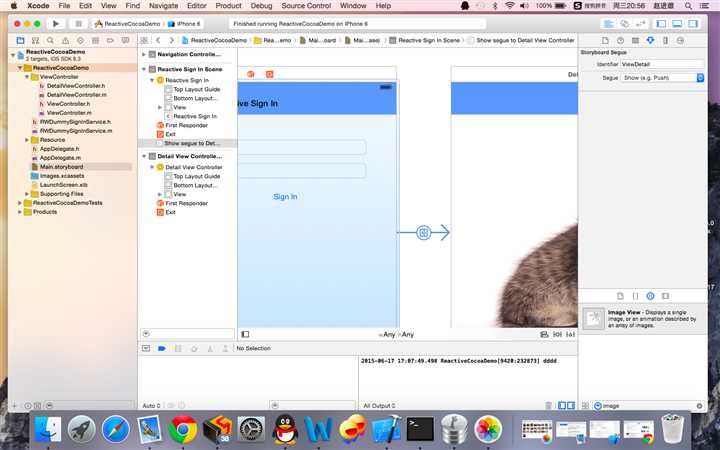Show the Connections inspector

tap(680, 40)
